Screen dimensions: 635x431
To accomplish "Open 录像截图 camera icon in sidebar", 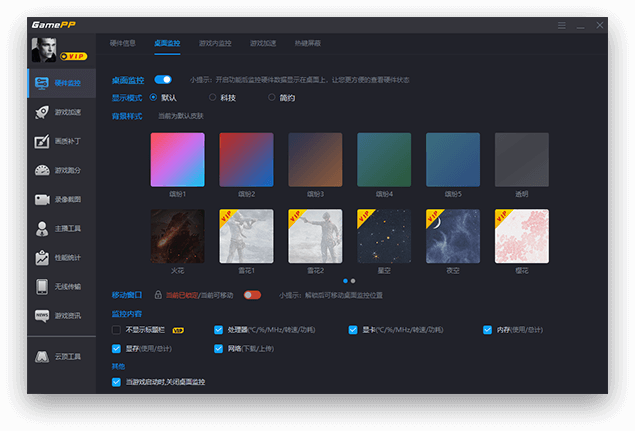I will click(x=60, y=199).
